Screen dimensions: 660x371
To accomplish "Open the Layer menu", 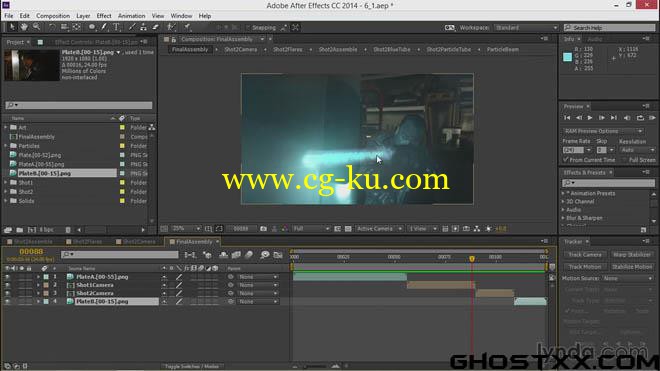I will (x=83, y=16).
